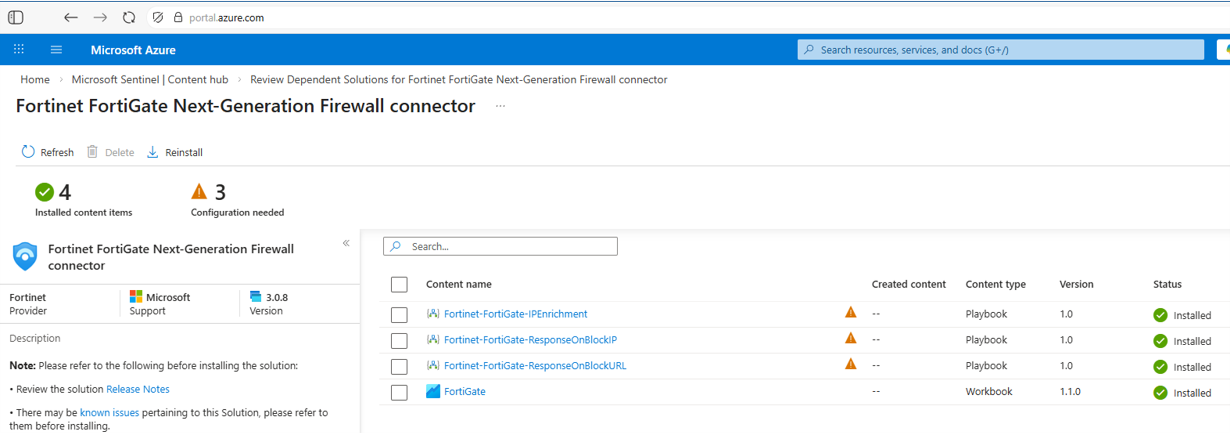1230x433 pixels.
Task: Open Review Dependent Solutions breadcrumb
Action: [458, 79]
